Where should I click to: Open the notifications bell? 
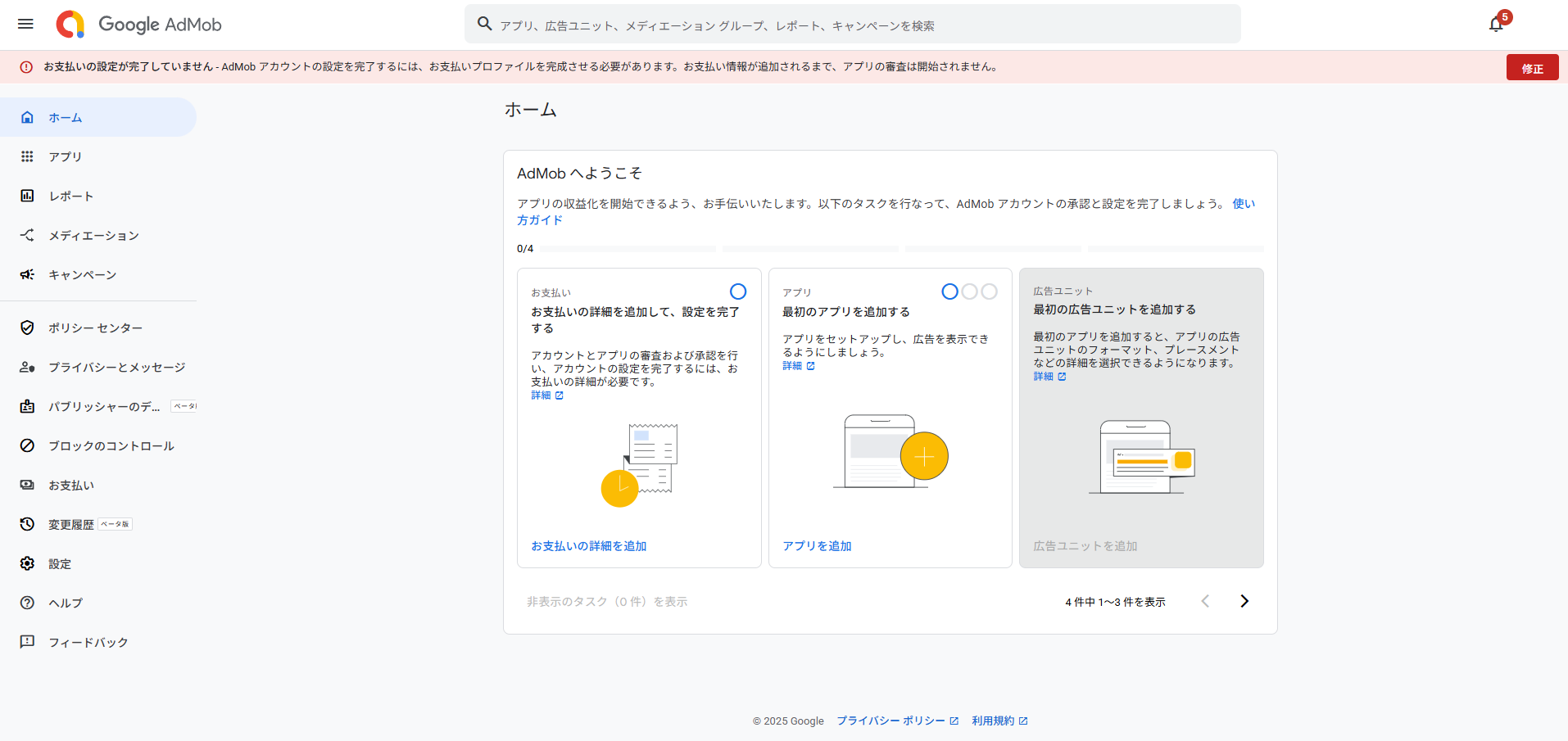pyautogui.click(x=1496, y=25)
